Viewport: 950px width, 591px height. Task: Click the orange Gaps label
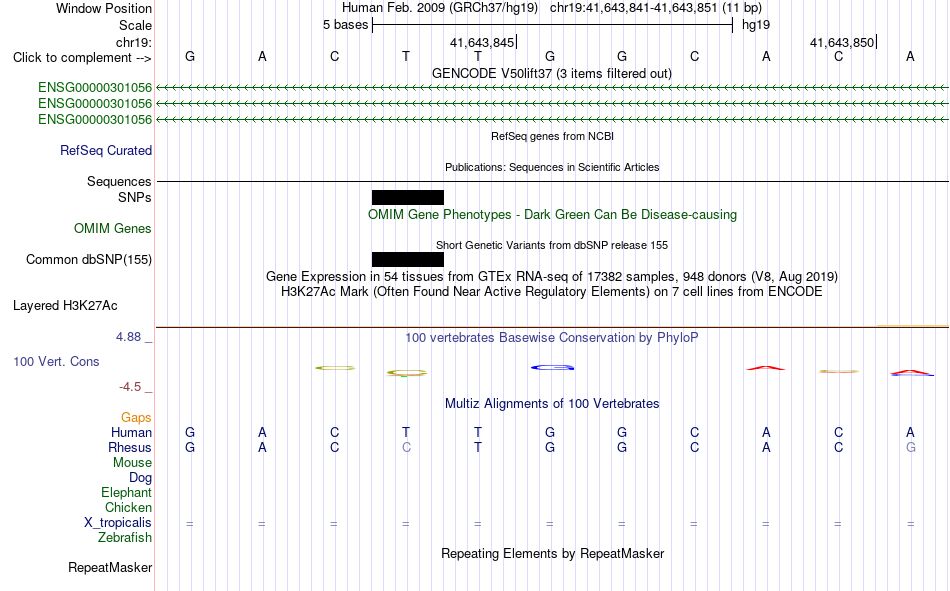click(x=136, y=417)
